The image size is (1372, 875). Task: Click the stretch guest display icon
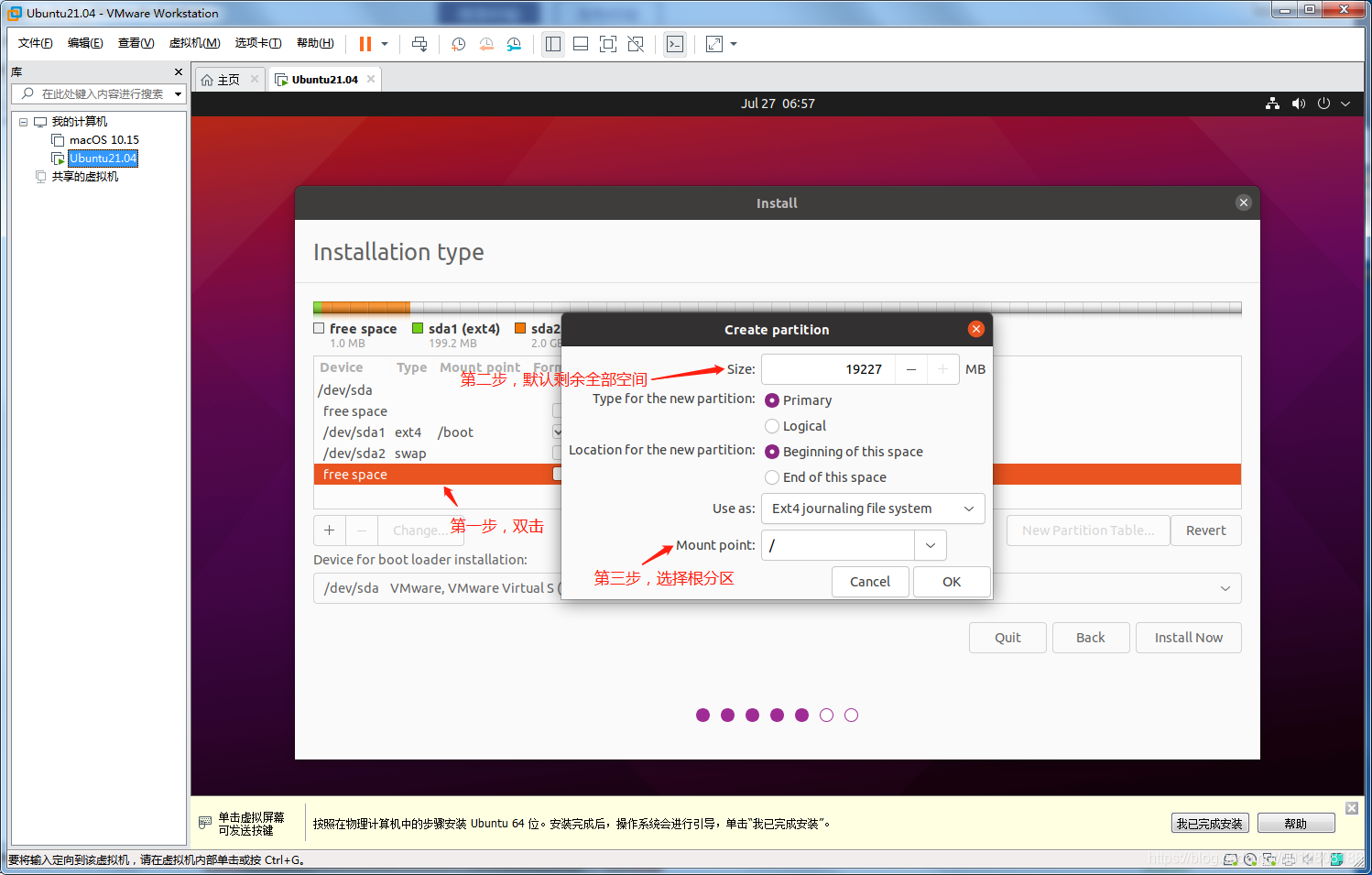pyautogui.click(x=714, y=44)
